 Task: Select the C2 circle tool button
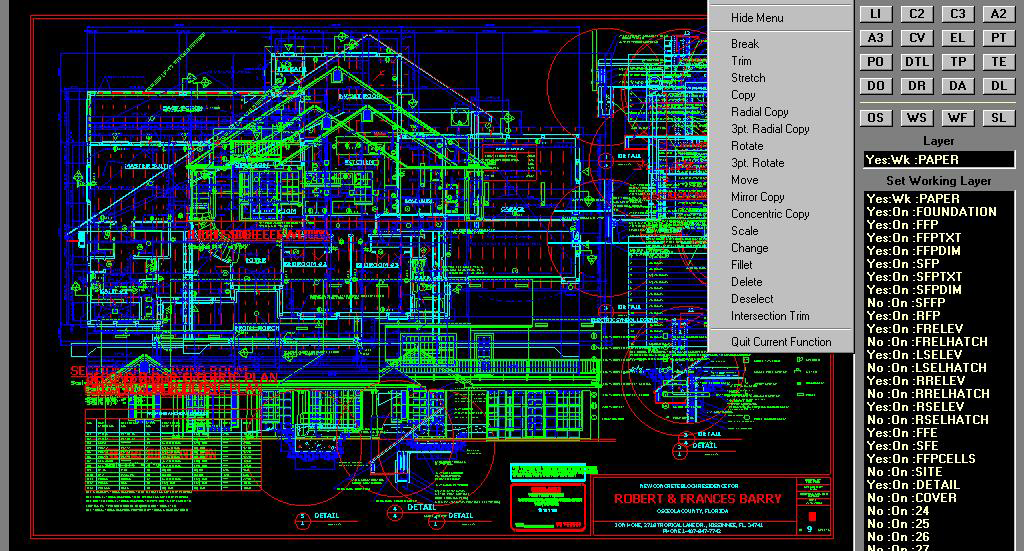pos(917,14)
